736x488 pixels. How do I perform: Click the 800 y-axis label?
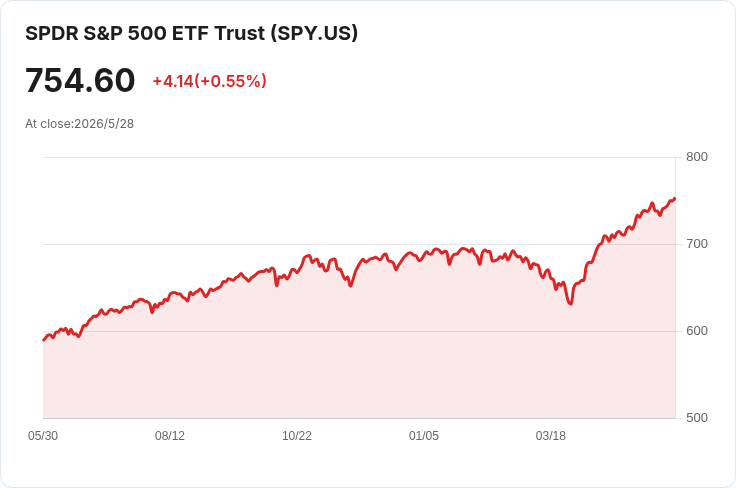[x=697, y=157]
